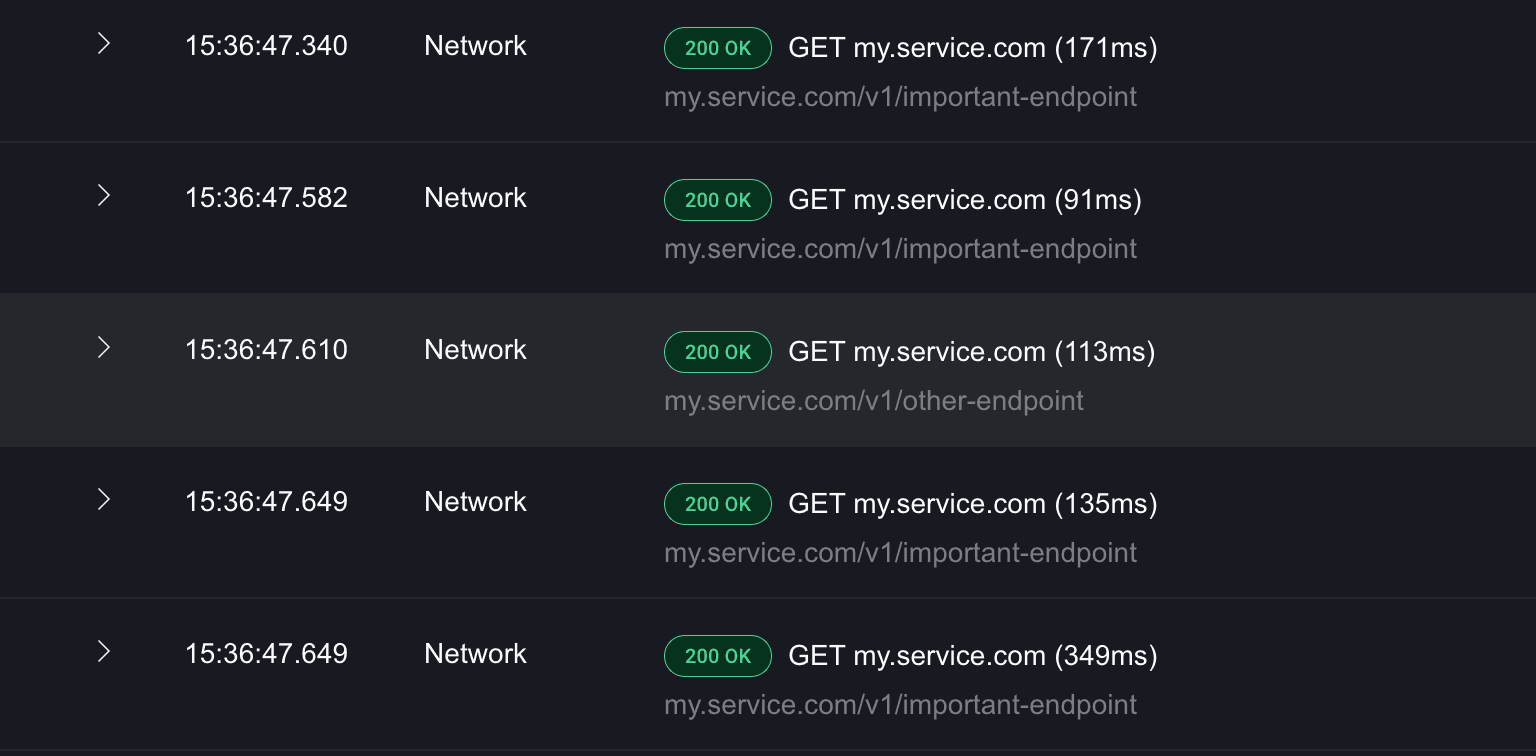Click the 15:36:47.582 timestamp
Screen dimensions: 1536x756
266,198
